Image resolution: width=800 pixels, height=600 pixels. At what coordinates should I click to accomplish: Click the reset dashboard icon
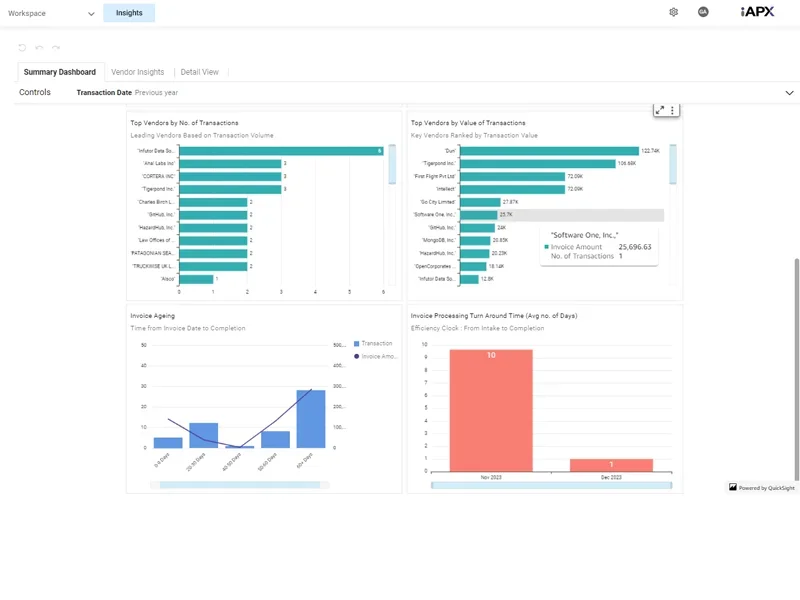click(x=22, y=47)
